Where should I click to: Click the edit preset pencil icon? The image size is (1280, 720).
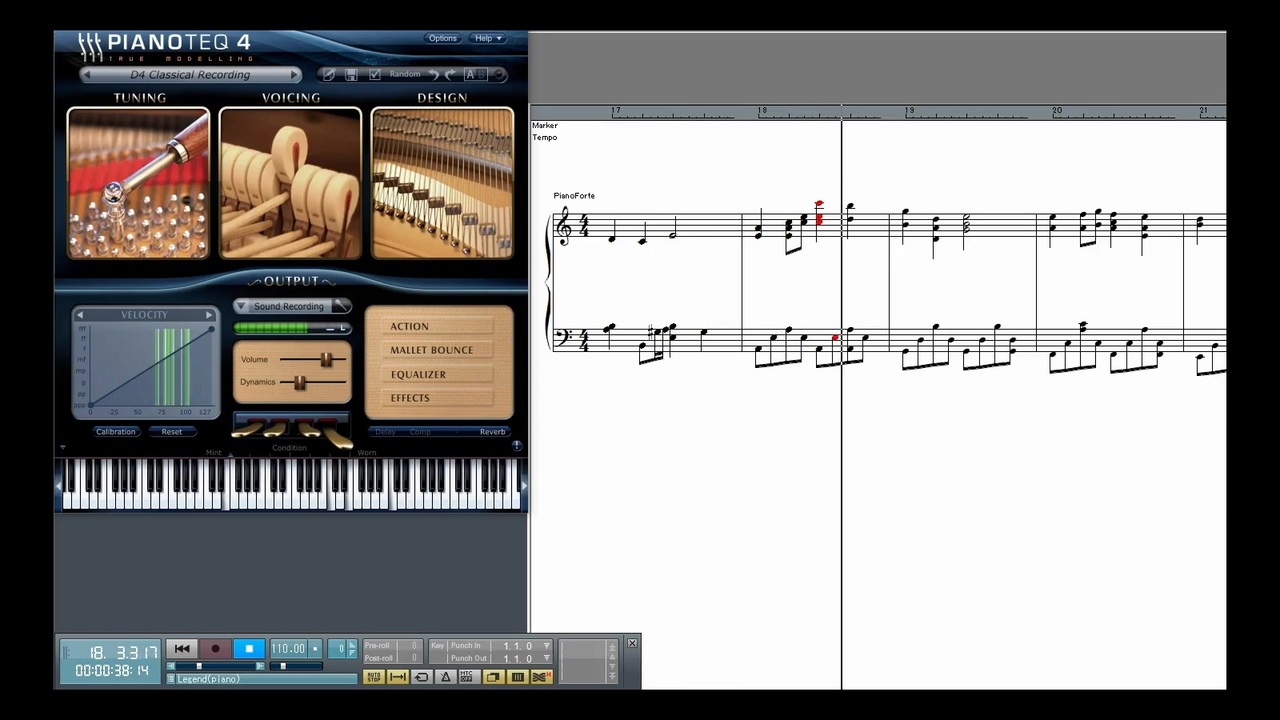[329, 75]
